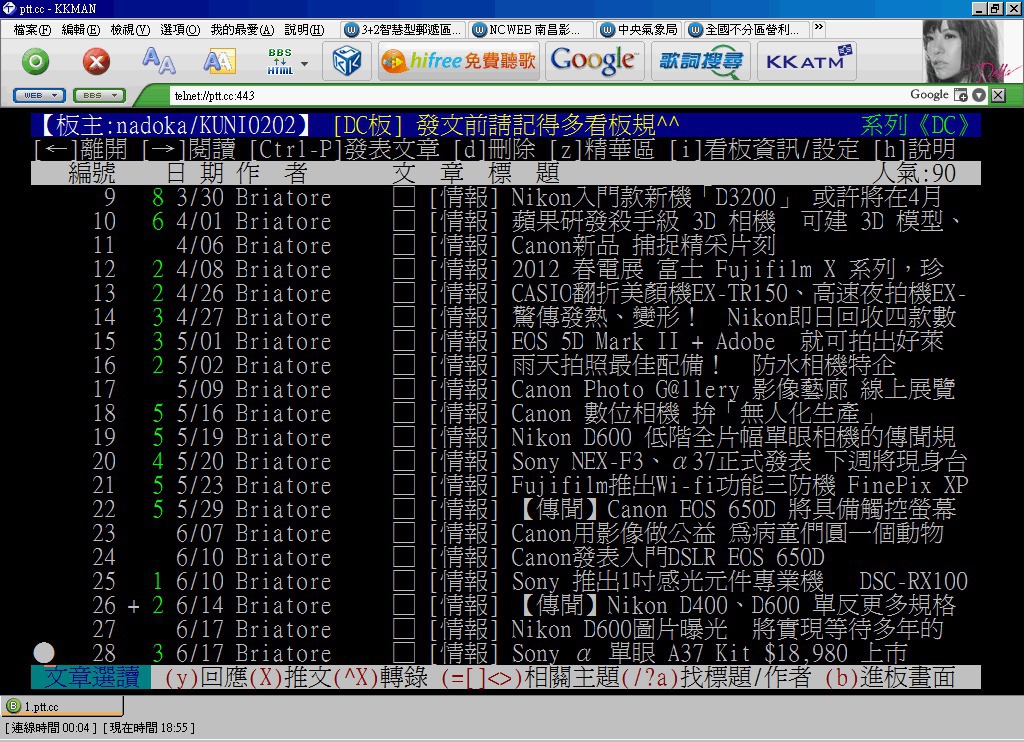This screenshot has height=742, width=1024.
Task: Select article 15 EOS 5D Mark II post
Action: [x=505, y=342]
